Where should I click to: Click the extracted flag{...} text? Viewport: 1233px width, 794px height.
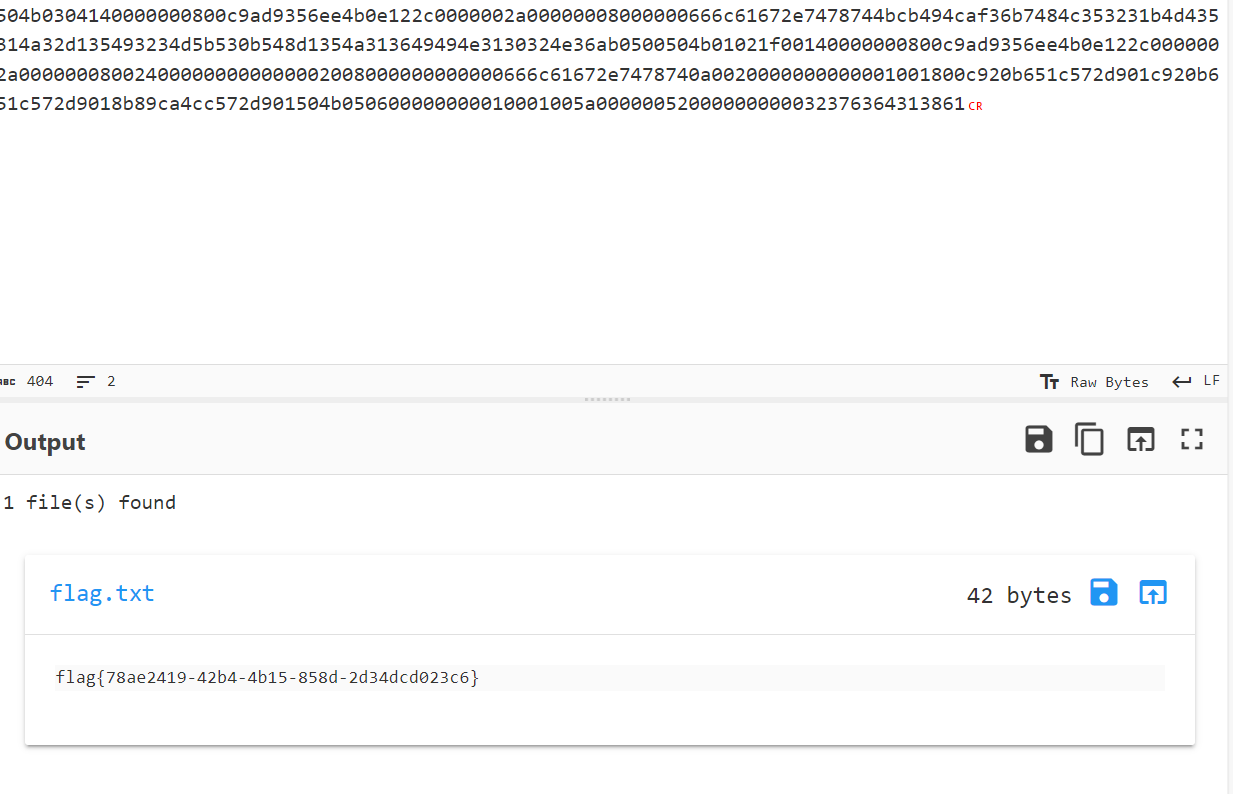click(267, 677)
